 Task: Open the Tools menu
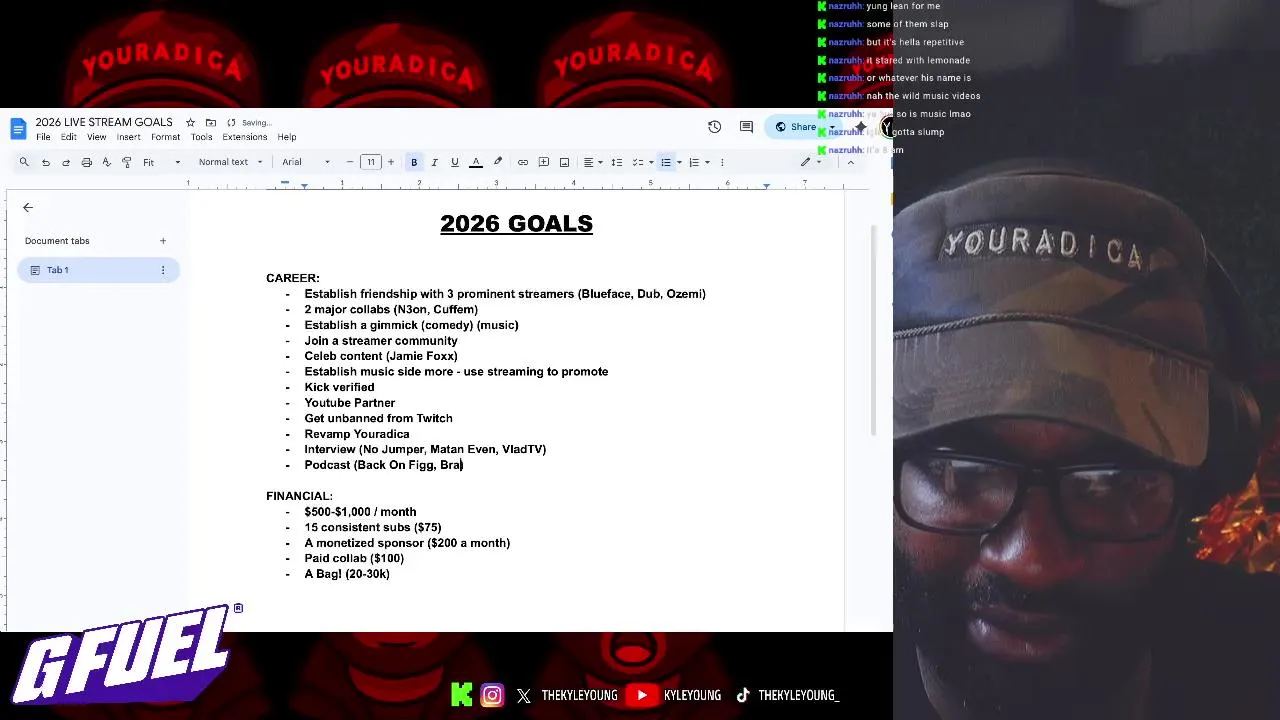(201, 137)
